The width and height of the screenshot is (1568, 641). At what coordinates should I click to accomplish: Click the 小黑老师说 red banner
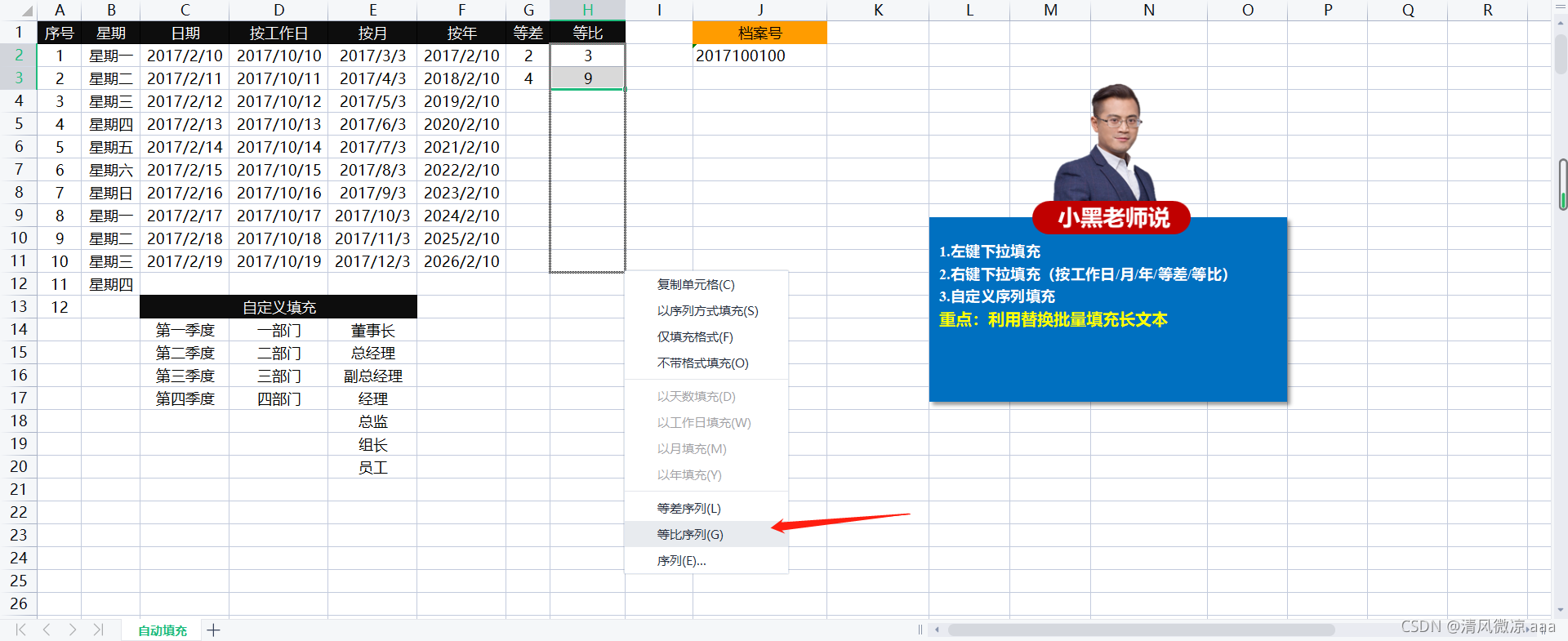coord(1111,217)
